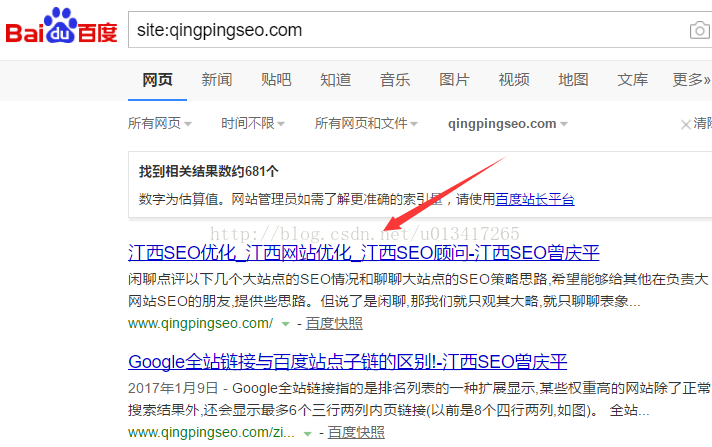Click the www.qingpingseo.com/ green URL

(x=200, y=323)
